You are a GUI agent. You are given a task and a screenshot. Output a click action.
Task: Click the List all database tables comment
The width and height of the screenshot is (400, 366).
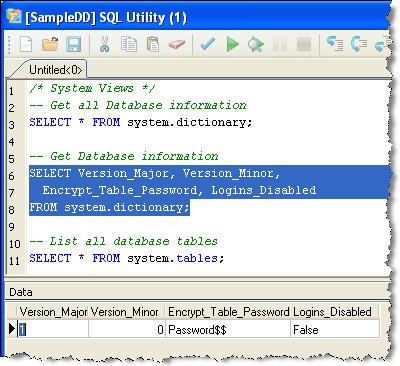(x=123, y=241)
